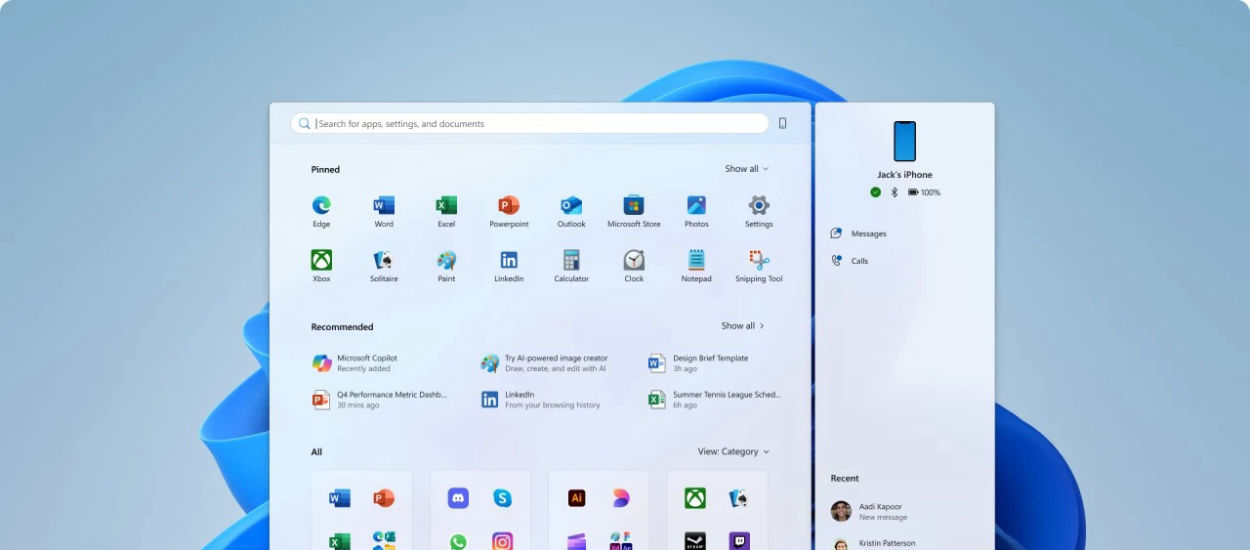
Task: Open recommended Microsoft Copilot entry
Action: (366, 363)
